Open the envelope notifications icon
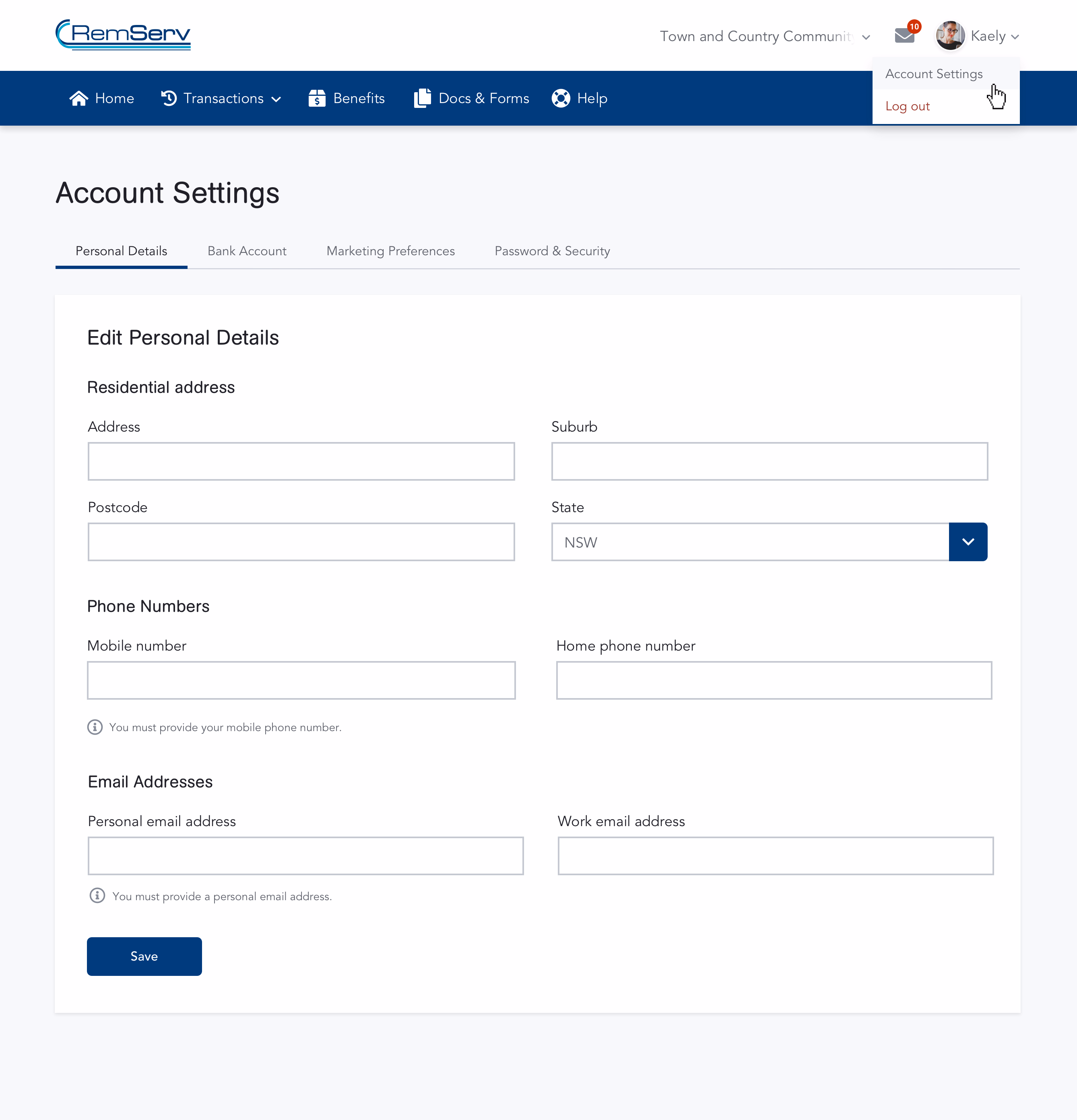Image resolution: width=1077 pixels, height=1120 pixels. (904, 35)
